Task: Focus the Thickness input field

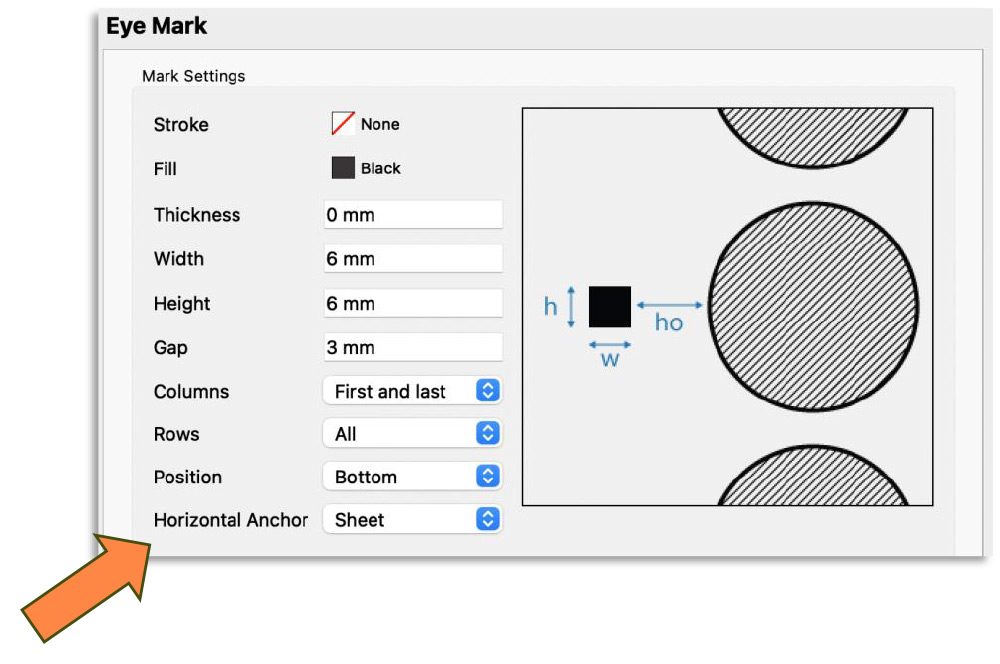Action: 412,215
